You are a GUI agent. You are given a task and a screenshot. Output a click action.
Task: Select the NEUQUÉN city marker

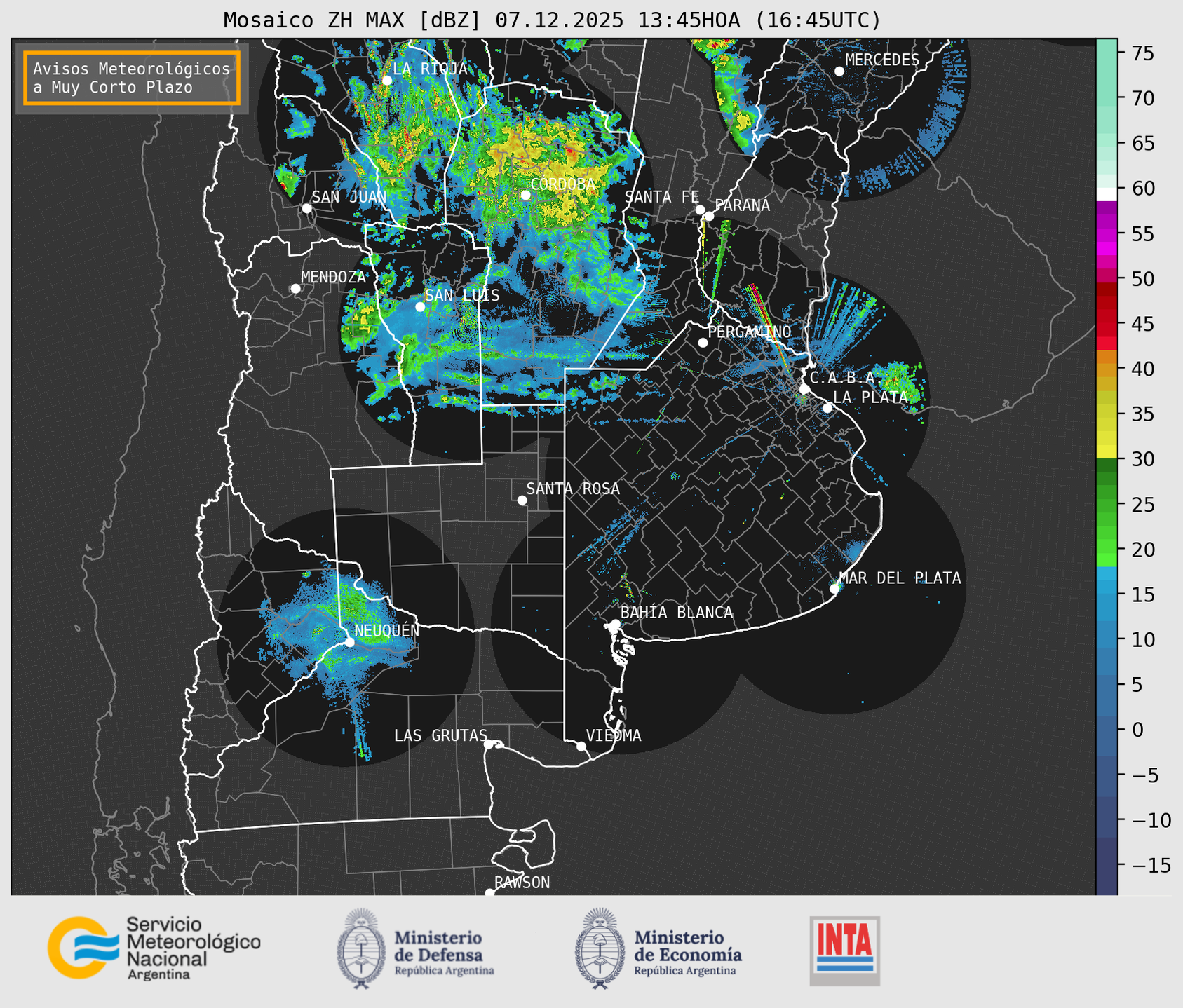(x=349, y=642)
